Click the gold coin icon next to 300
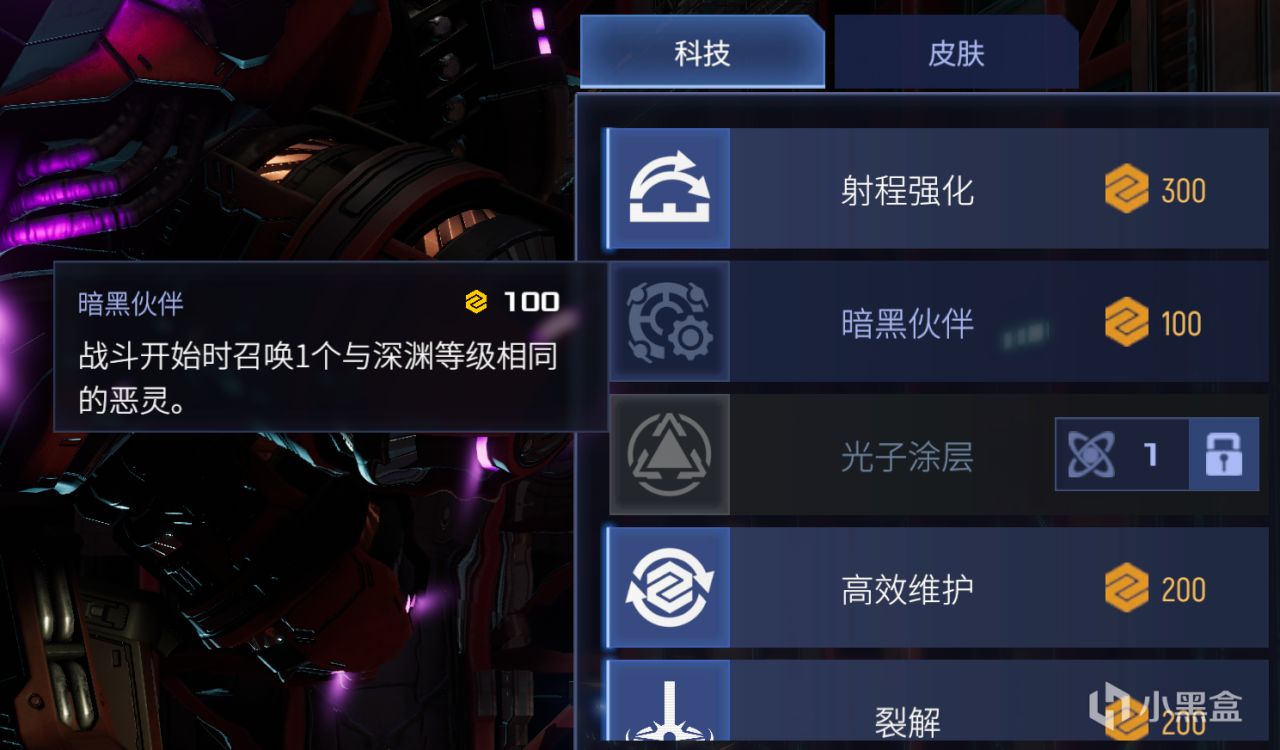Viewport: 1280px width, 750px height. (x=1127, y=189)
